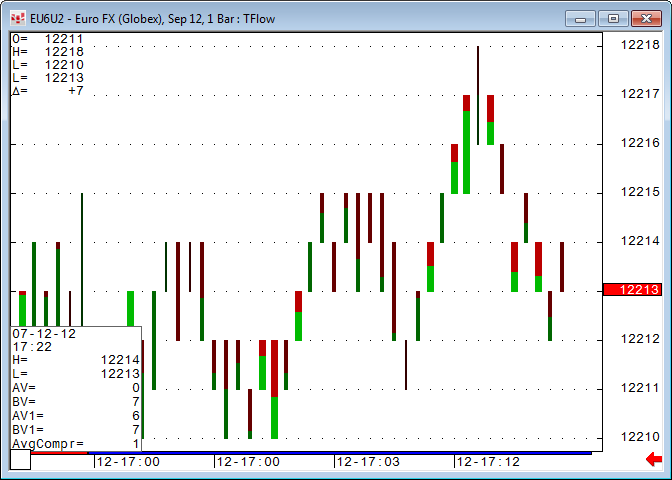Click the red 12213 current price marker
The width and height of the screenshot is (672, 480).
click(635, 290)
